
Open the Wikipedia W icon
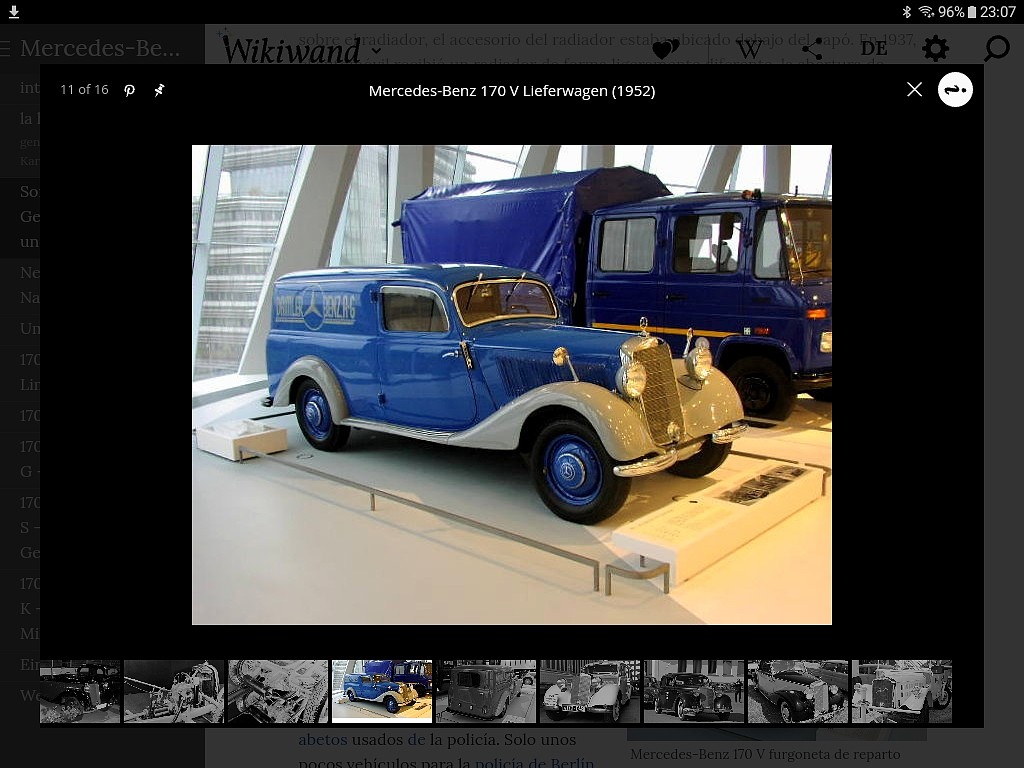pos(749,50)
